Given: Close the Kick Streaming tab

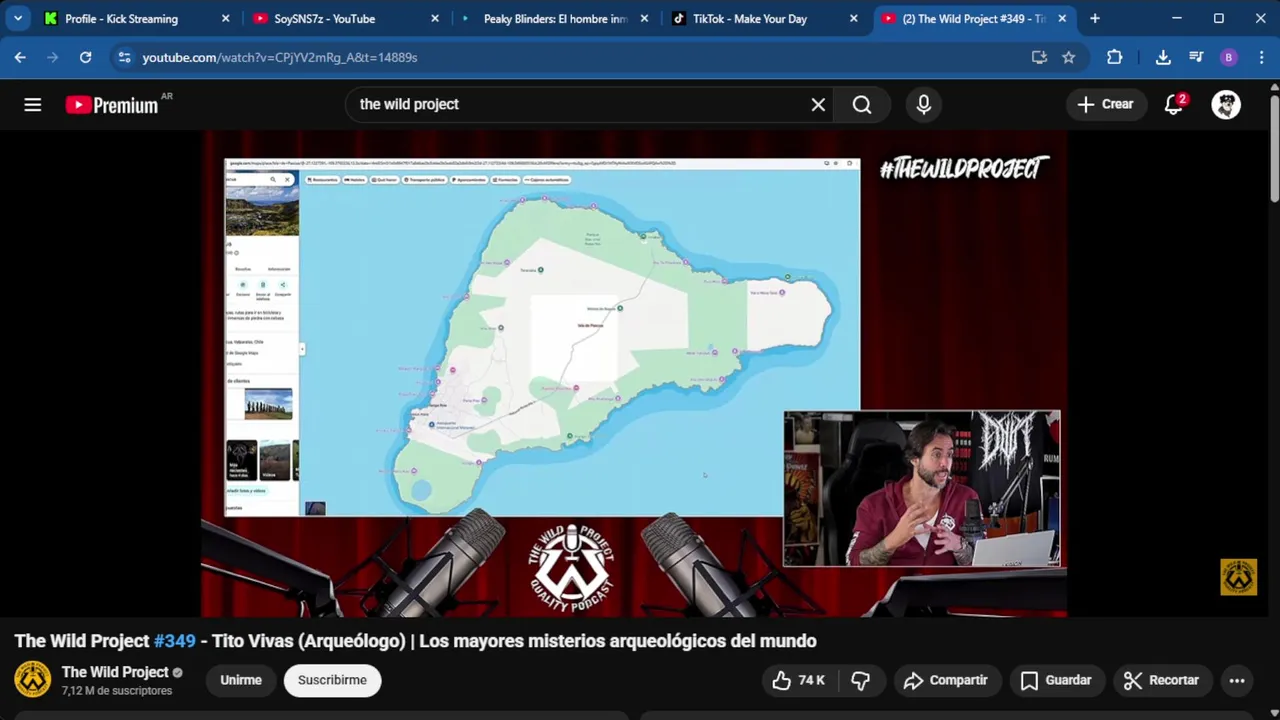Looking at the screenshot, I should 225,18.
